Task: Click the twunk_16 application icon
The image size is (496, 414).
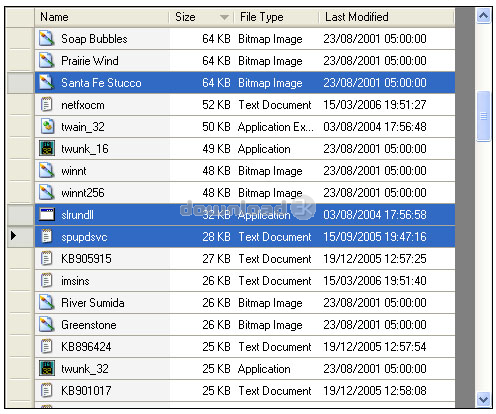Action: pos(47,149)
